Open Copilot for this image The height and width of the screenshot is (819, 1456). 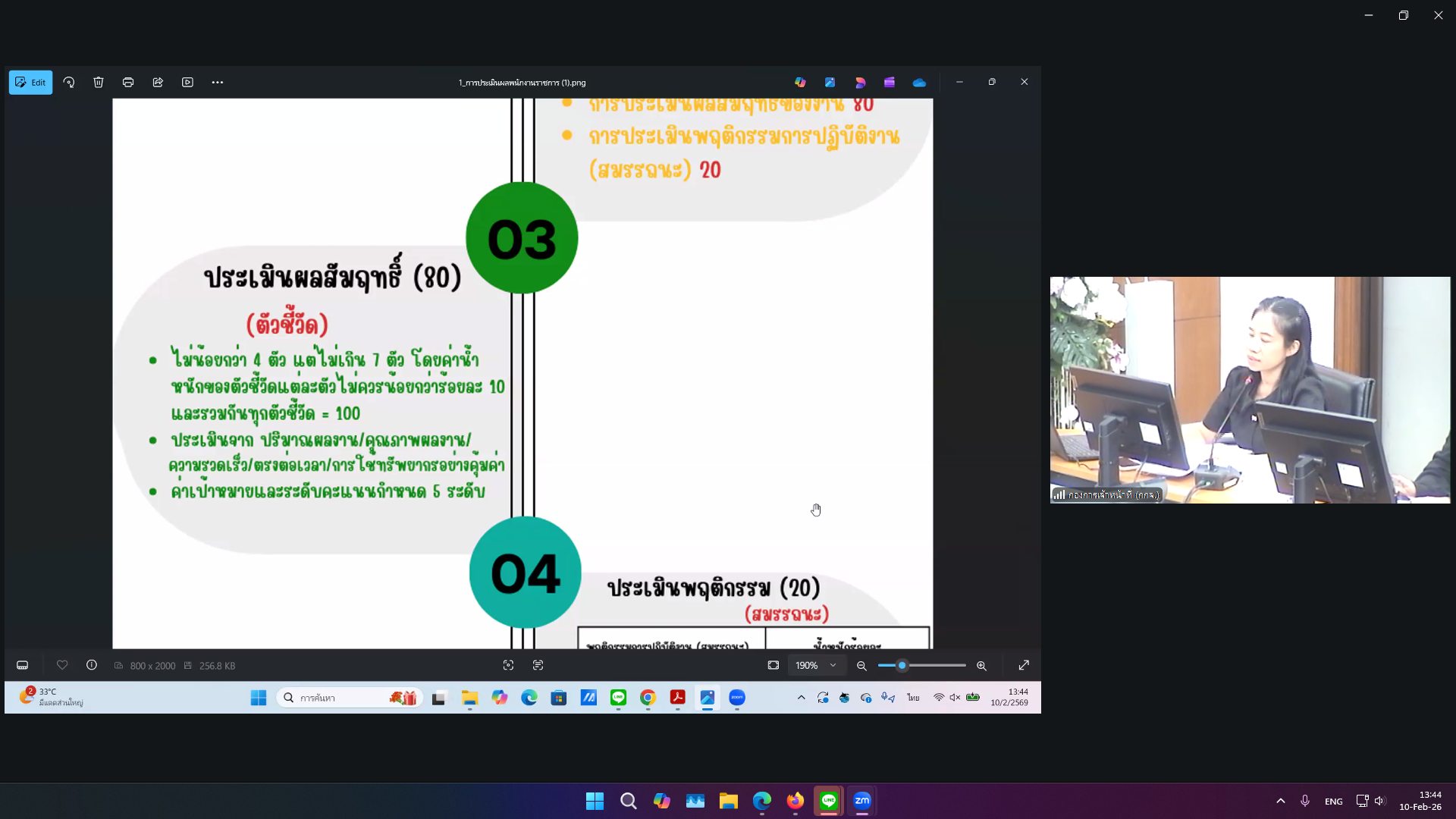tap(801, 82)
